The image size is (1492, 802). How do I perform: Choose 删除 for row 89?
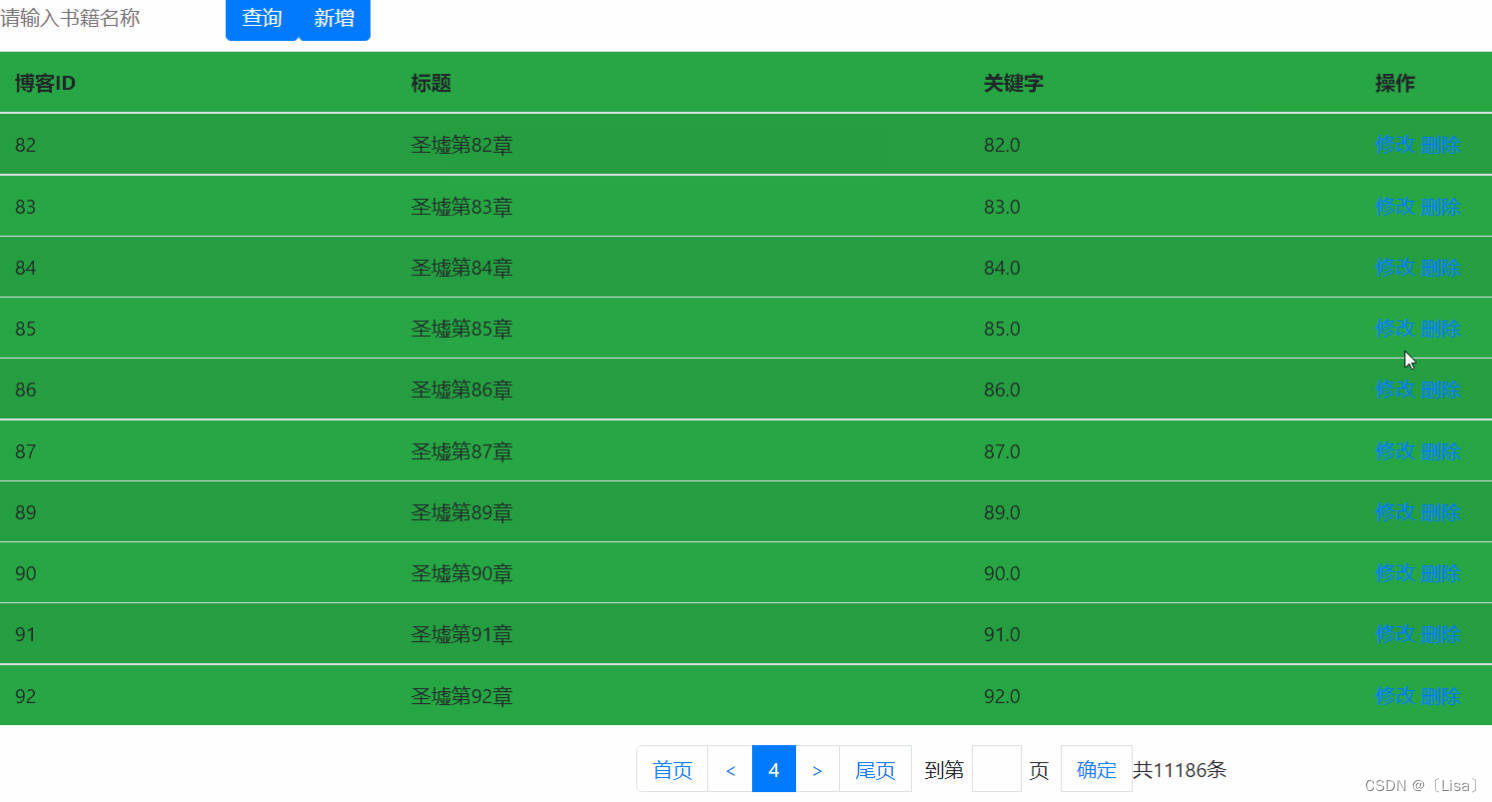(1441, 512)
